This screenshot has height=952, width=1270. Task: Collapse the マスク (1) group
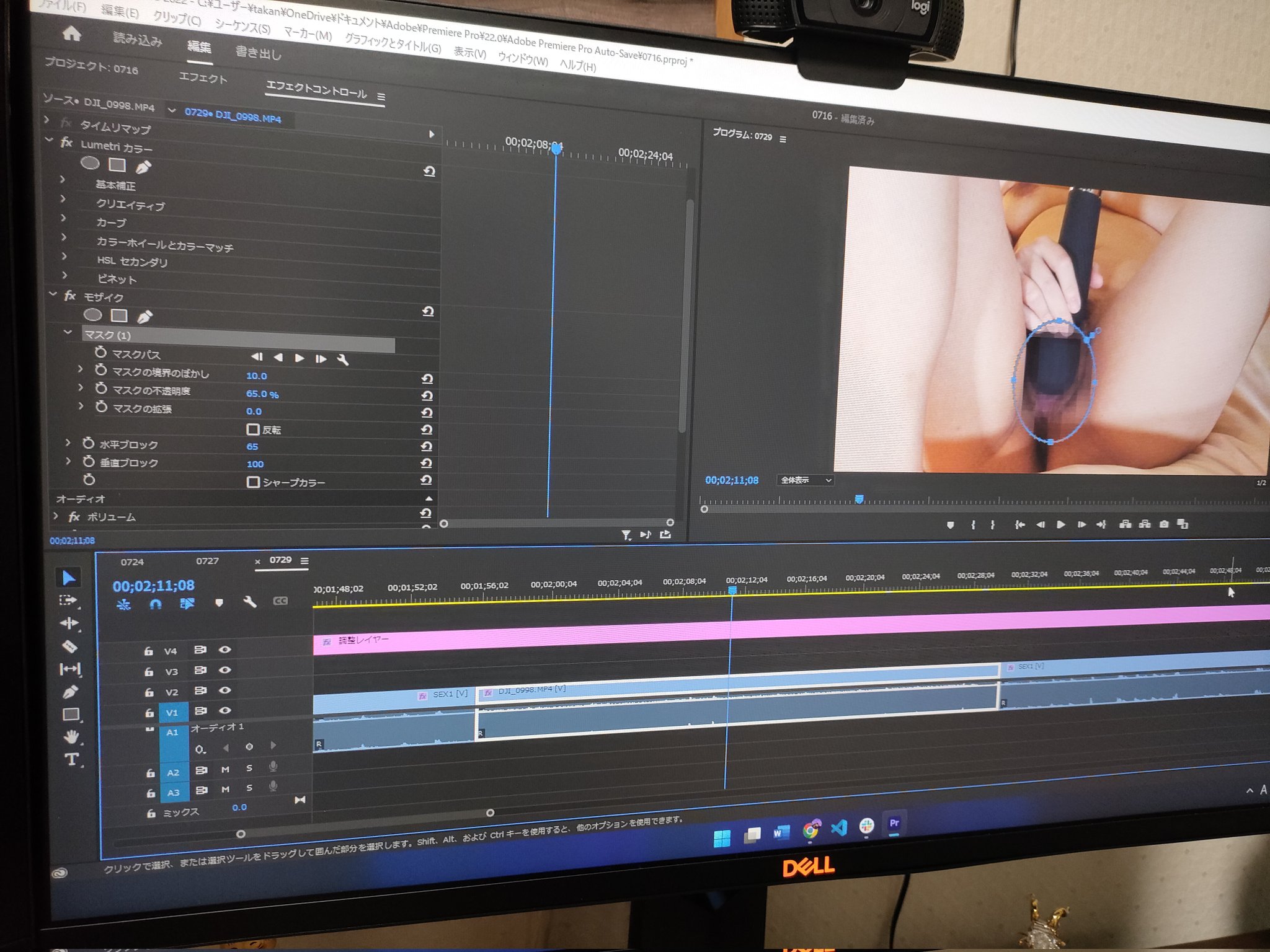point(68,332)
